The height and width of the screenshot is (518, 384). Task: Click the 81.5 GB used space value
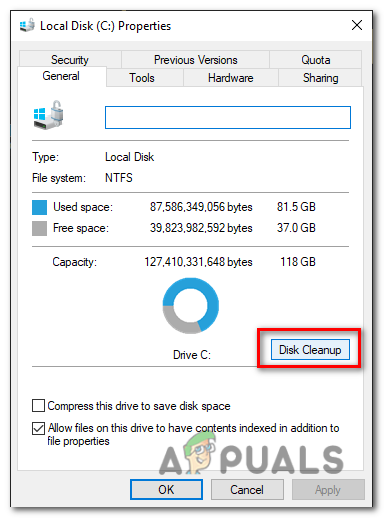(296, 207)
